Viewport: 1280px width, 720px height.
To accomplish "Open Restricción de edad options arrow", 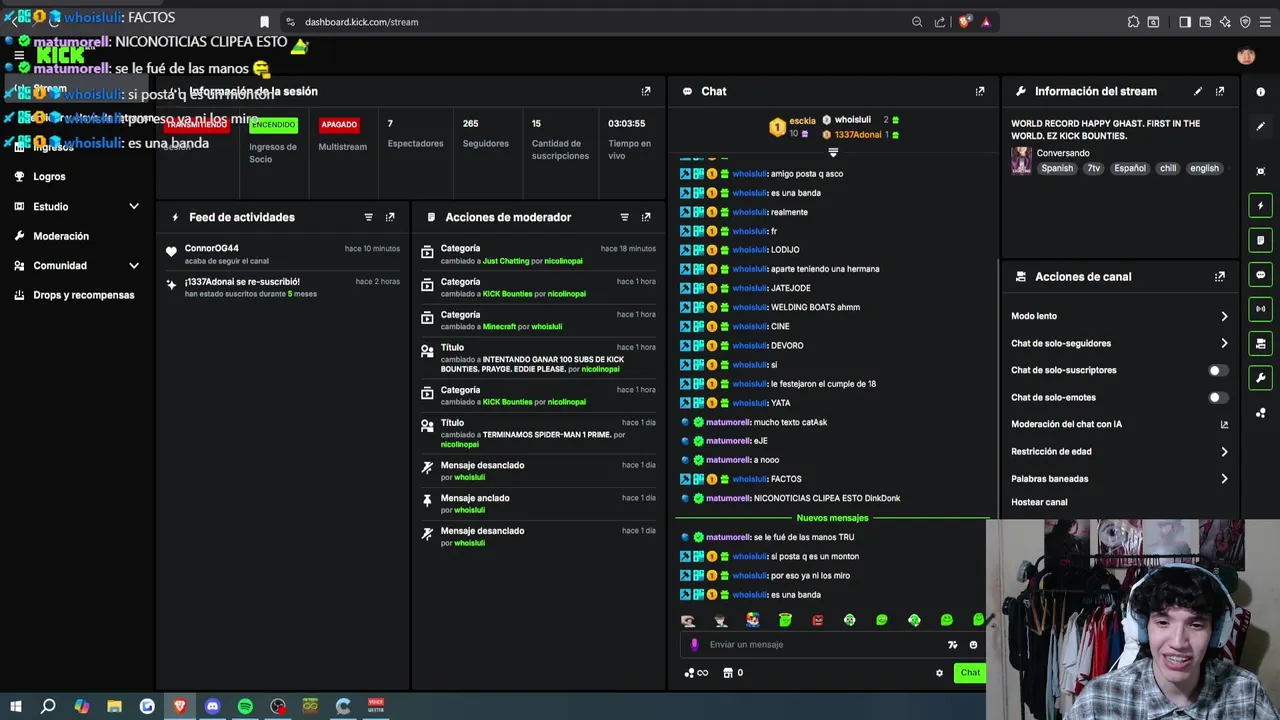I will (x=1224, y=452).
